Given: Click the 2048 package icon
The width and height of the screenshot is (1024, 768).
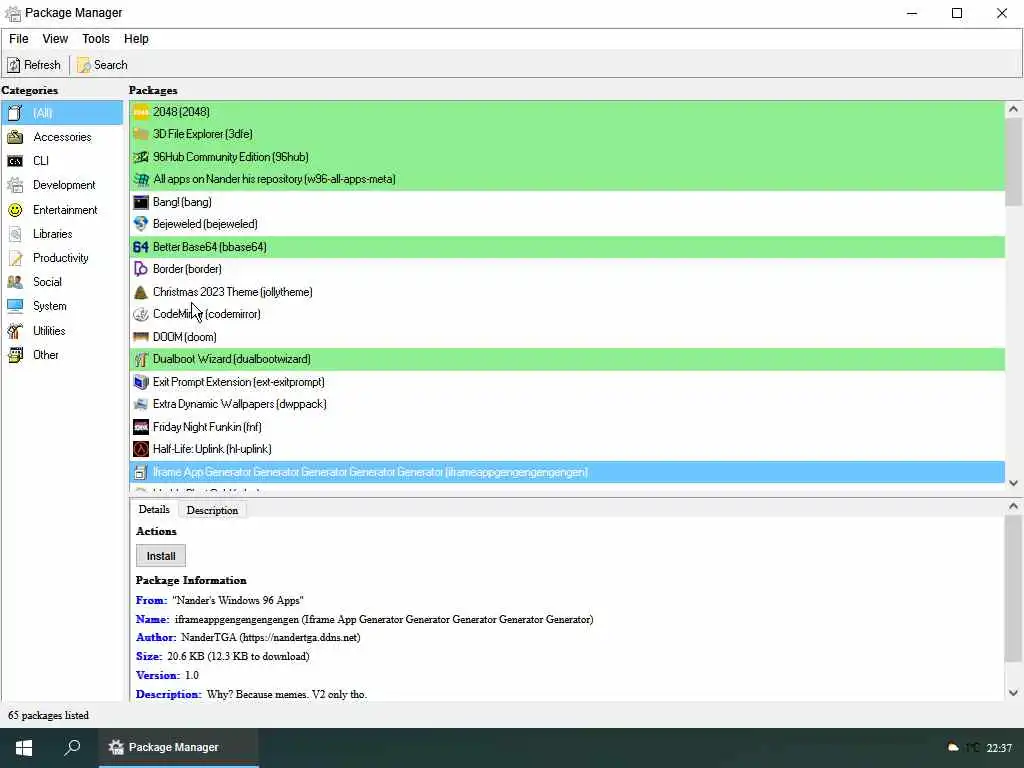Looking at the screenshot, I should point(141,112).
